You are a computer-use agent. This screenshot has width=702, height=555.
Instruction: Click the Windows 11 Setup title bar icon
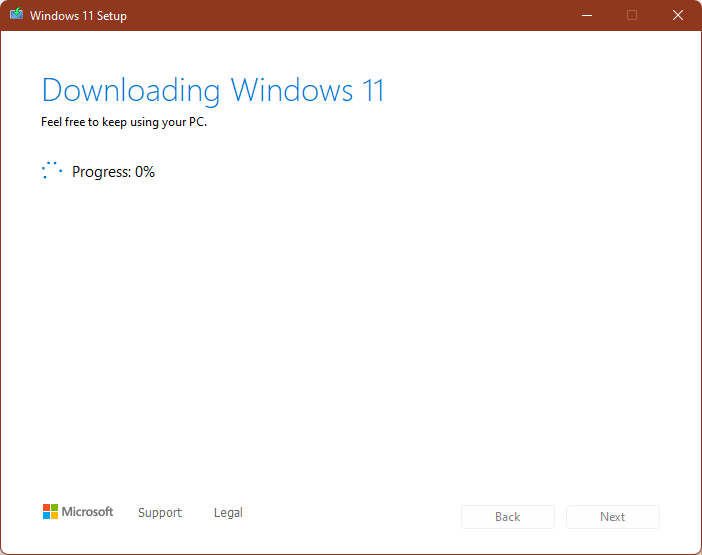(17, 14)
